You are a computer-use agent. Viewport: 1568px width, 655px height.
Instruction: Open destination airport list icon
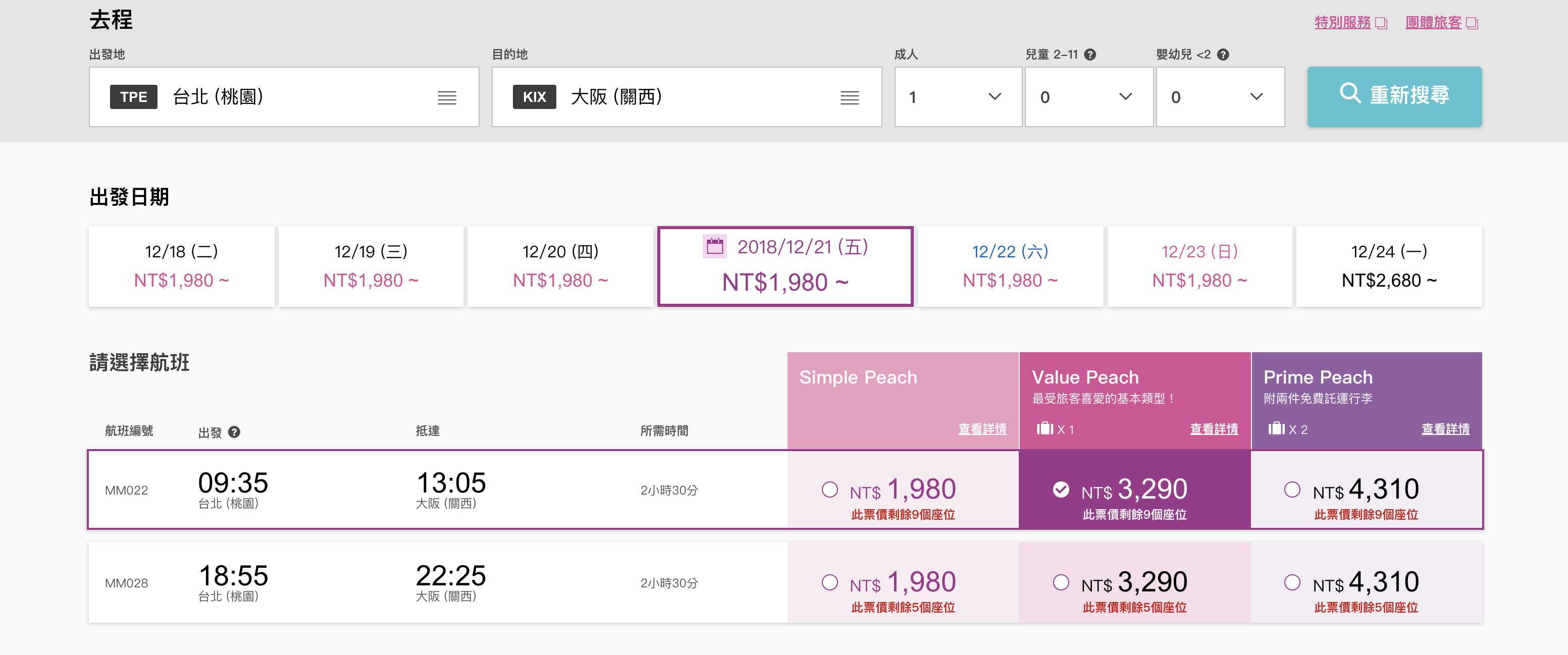click(850, 97)
